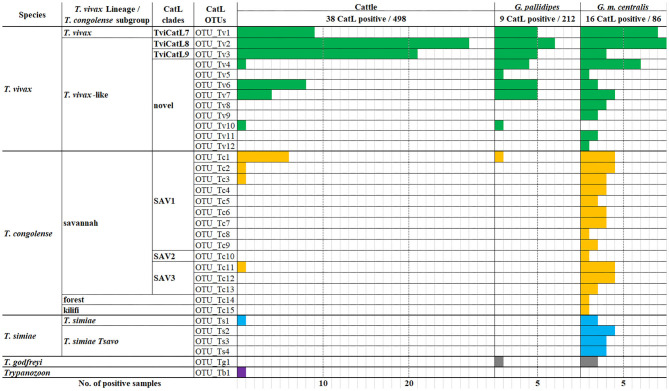Click the T. vivax-like lineage cell
This screenshot has height=391, width=669.
click(86, 95)
